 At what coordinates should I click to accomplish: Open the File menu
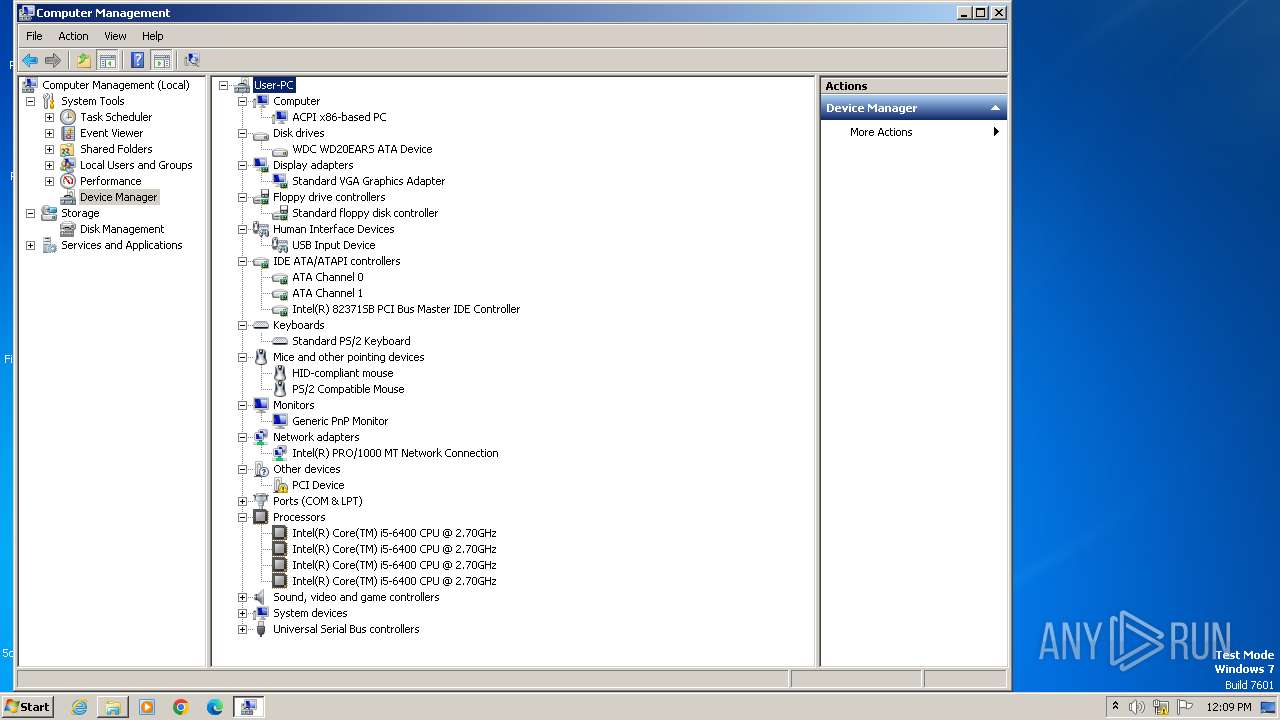(x=34, y=36)
